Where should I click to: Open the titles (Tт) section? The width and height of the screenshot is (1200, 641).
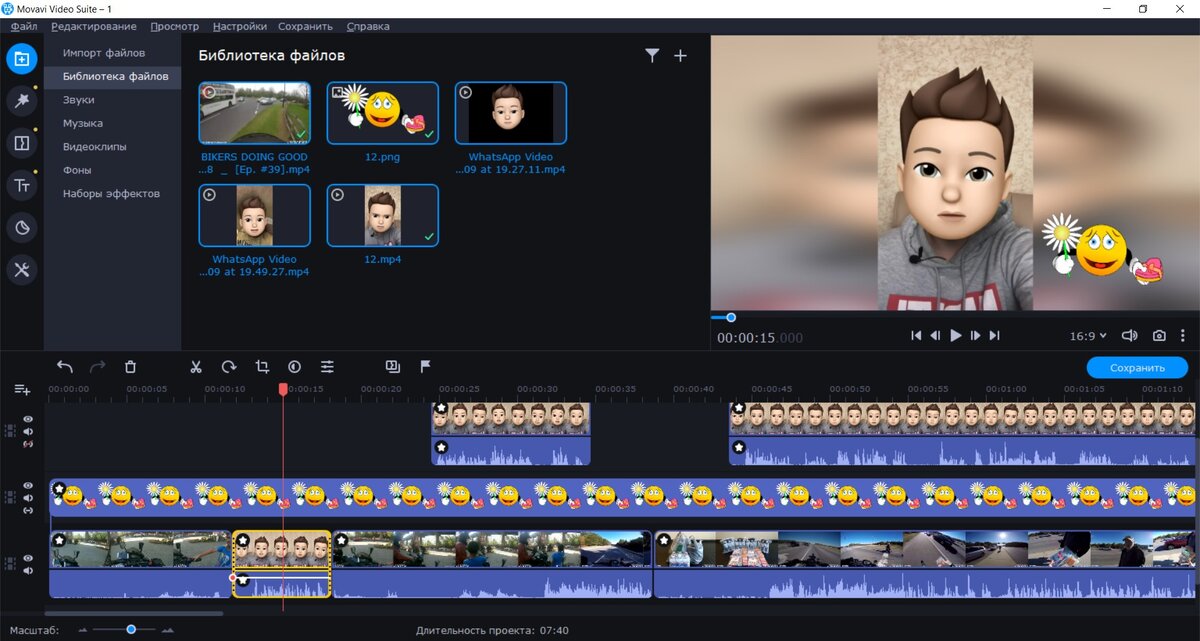pyautogui.click(x=21, y=185)
